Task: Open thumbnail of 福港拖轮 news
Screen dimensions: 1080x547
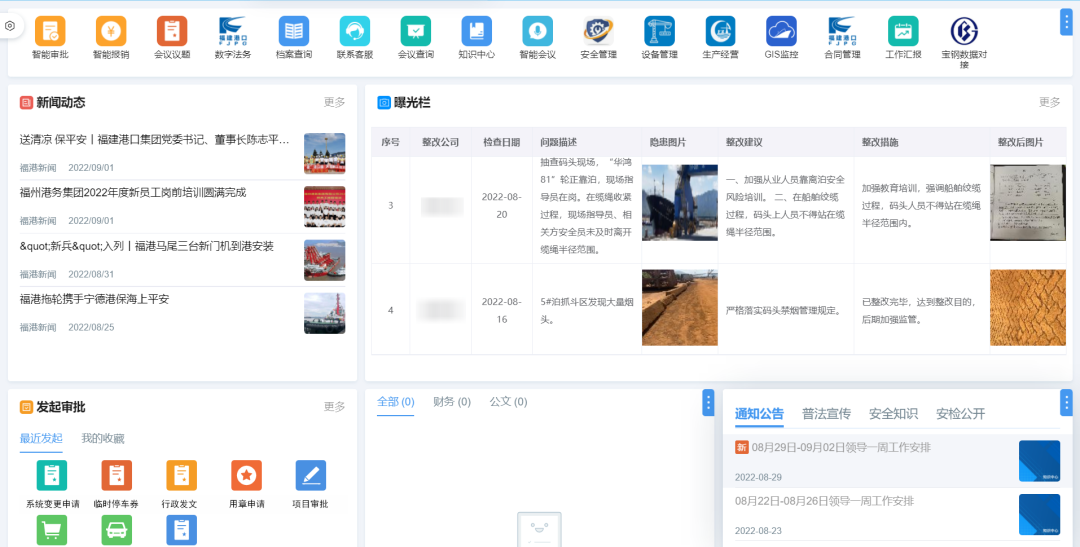Action: coord(324,313)
